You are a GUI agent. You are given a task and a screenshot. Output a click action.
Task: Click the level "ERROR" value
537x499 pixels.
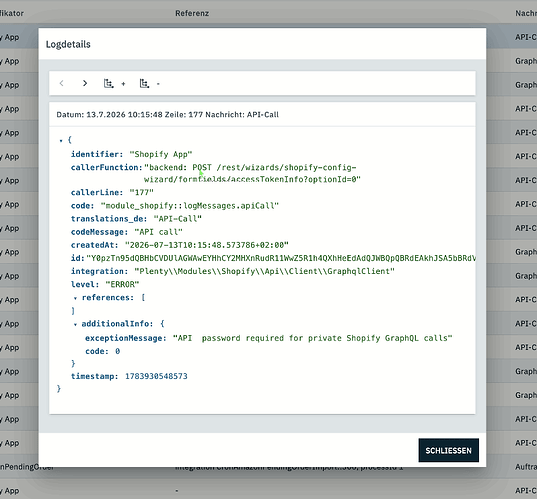click(x=122, y=285)
